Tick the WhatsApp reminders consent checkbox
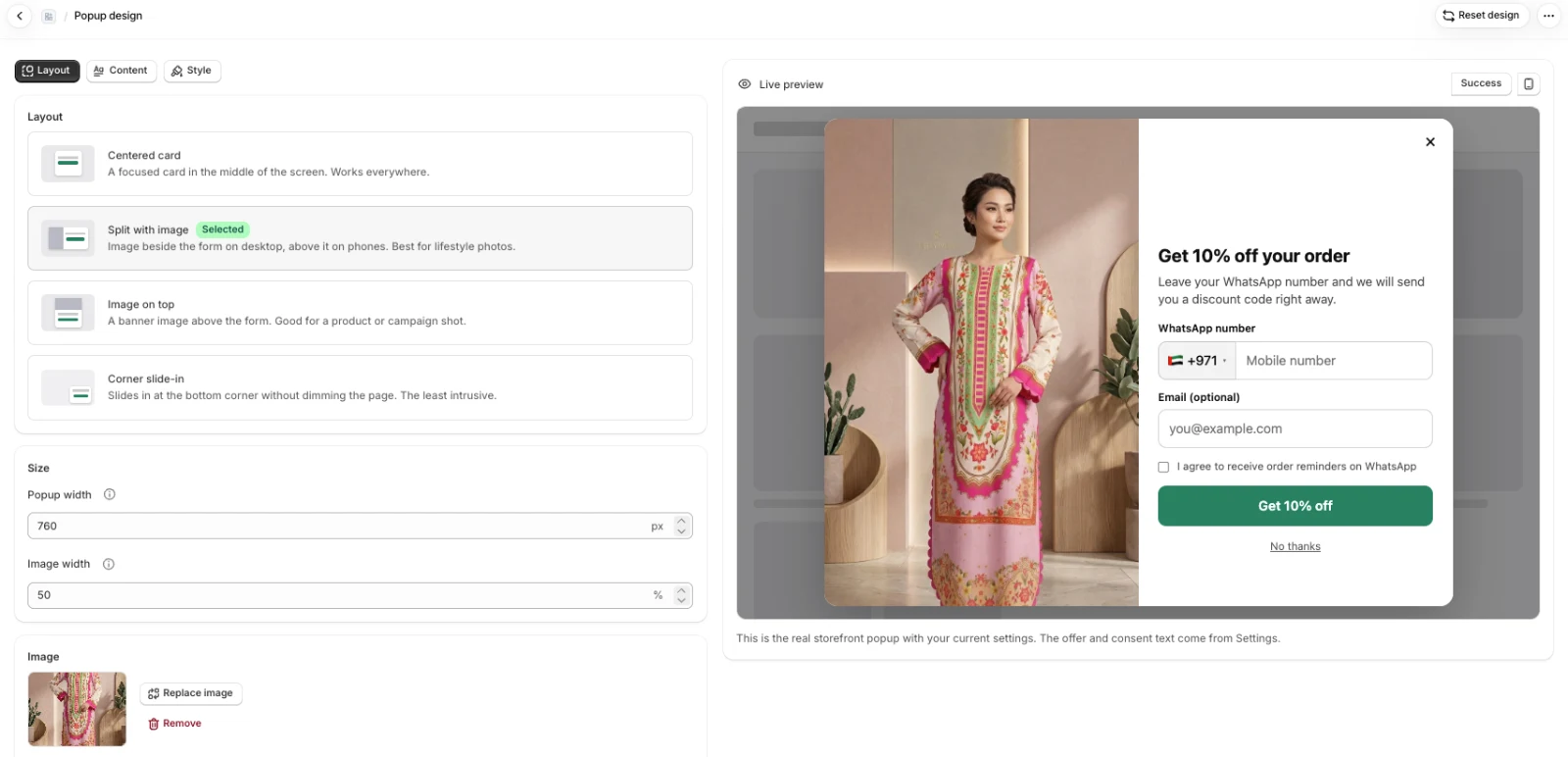Viewport: 1568px width, 757px height. pos(1163,467)
